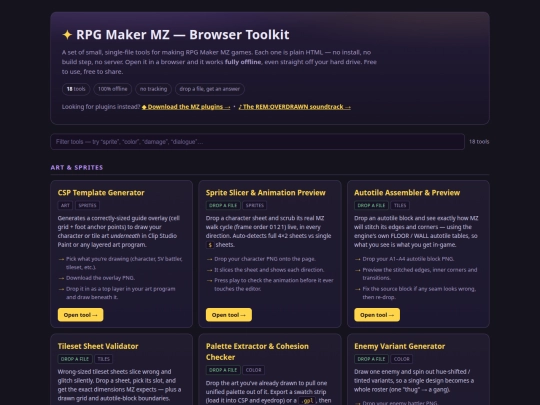
Task: Click the CSP Template Generator card title
Action: click(x=101, y=193)
